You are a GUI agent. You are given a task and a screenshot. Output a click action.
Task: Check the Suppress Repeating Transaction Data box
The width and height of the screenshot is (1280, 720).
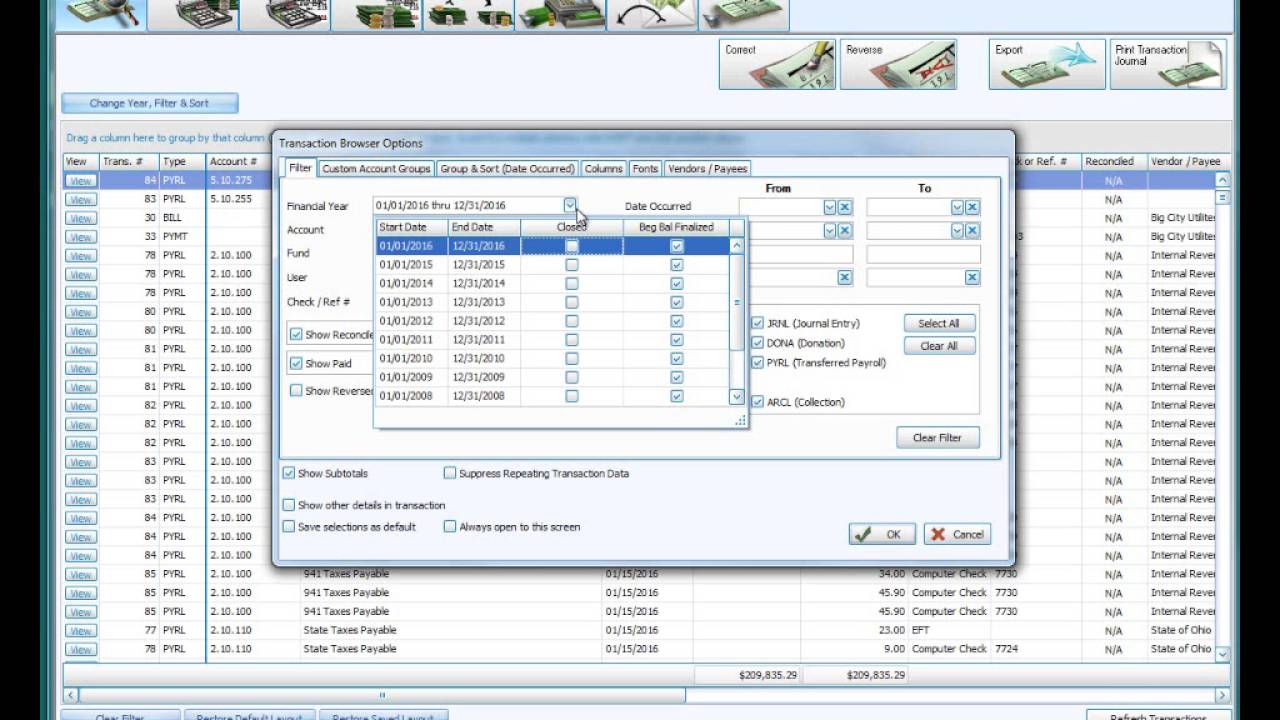pos(450,473)
